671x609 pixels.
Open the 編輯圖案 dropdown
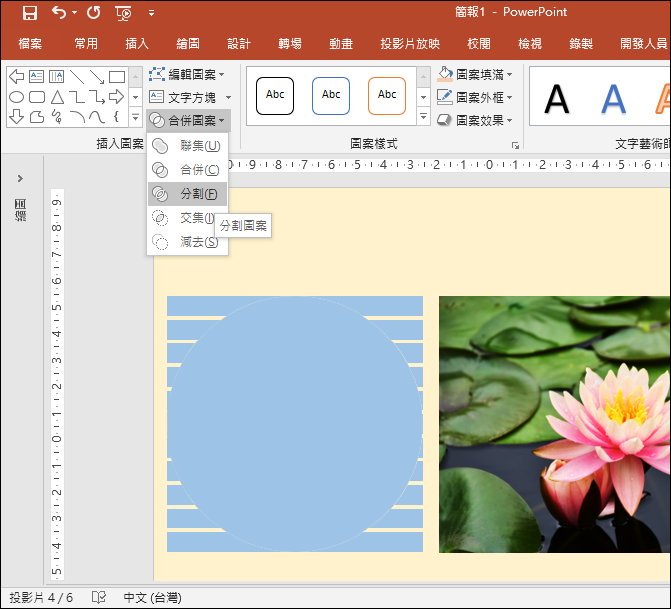(187, 74)
